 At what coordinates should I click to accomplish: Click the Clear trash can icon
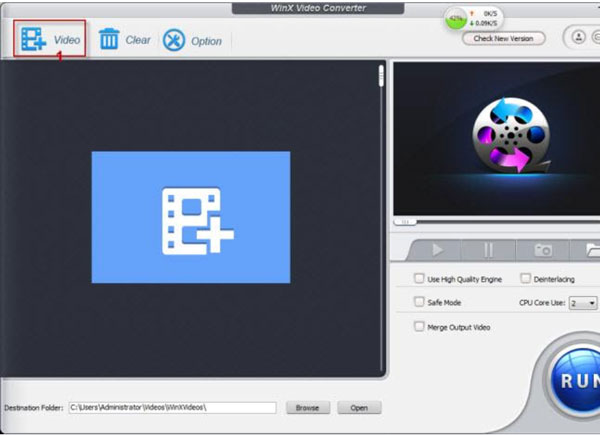point(109,39)
